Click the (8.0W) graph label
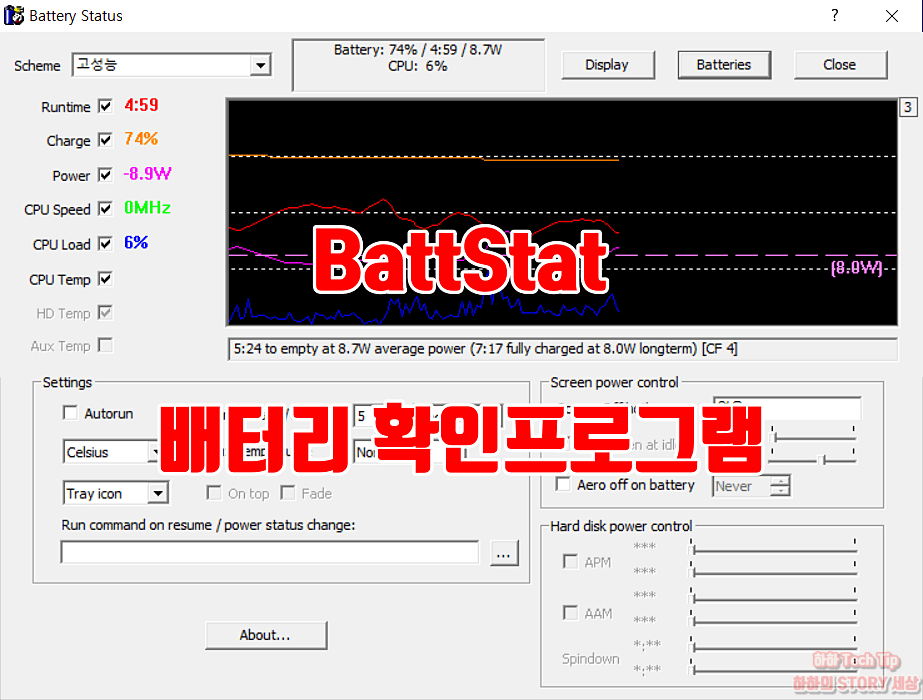The height and width of the screenshot is (700, 923). [x=856, y=268]
